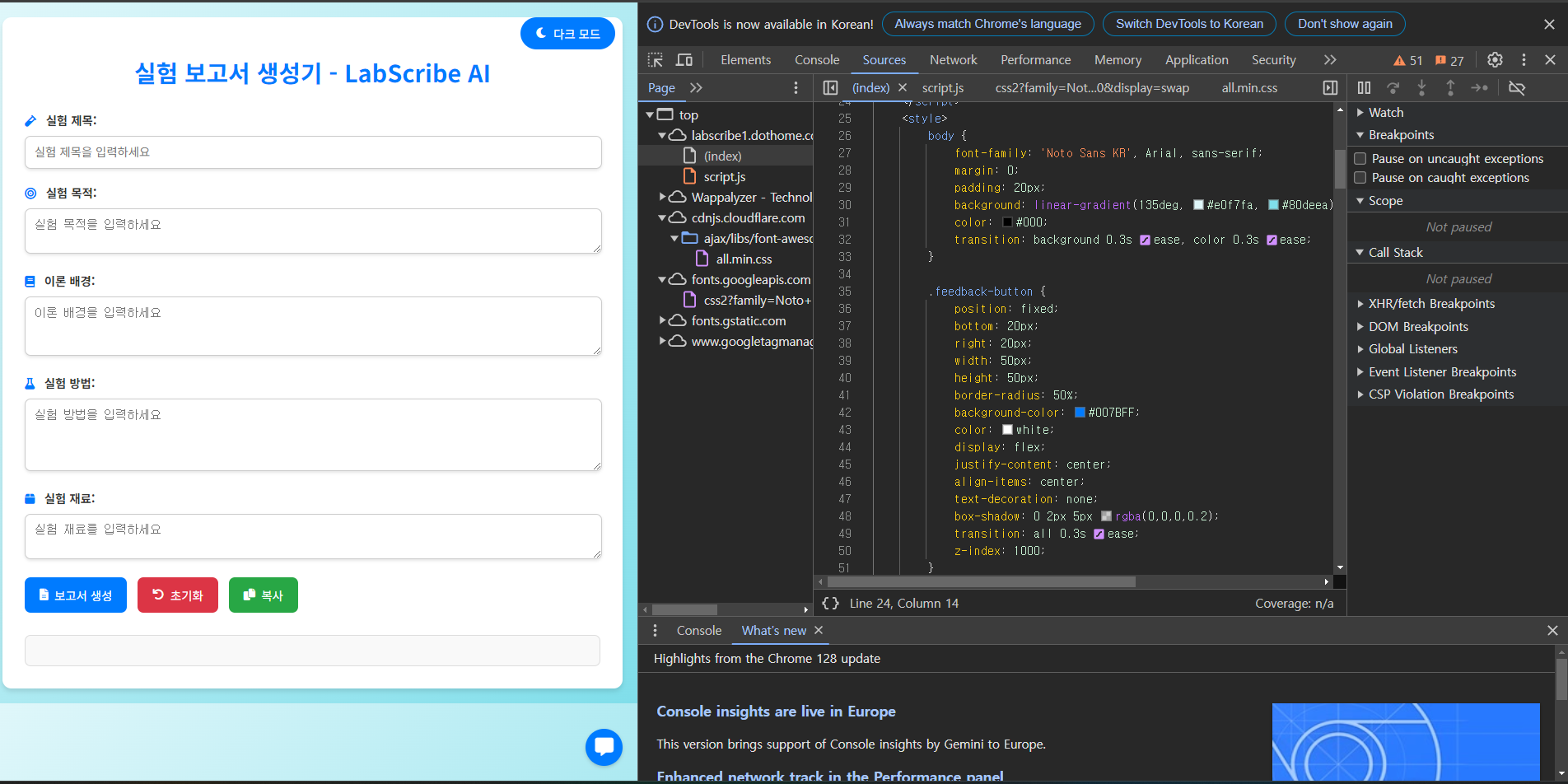Click the step over icon
Viewport: 1568px width, 784px height.
click(x=1393, y=87)
